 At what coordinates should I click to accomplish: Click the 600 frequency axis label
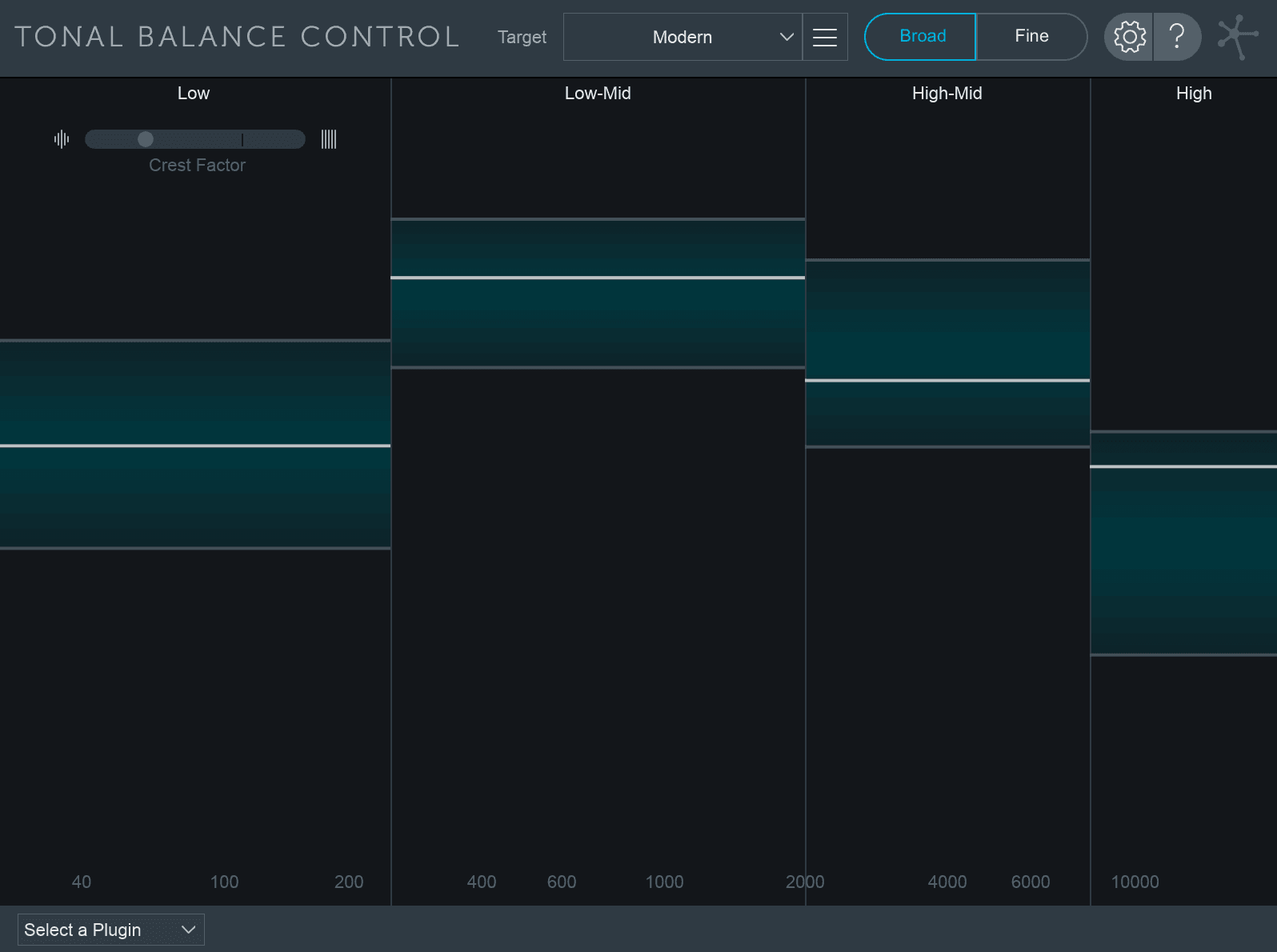562,882
